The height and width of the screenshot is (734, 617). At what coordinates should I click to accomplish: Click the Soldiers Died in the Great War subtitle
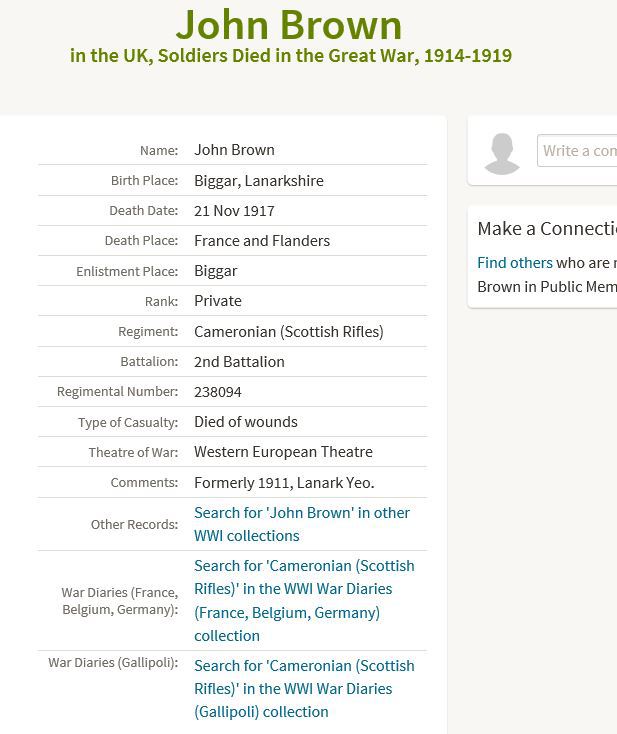click(x=291, y=55)
